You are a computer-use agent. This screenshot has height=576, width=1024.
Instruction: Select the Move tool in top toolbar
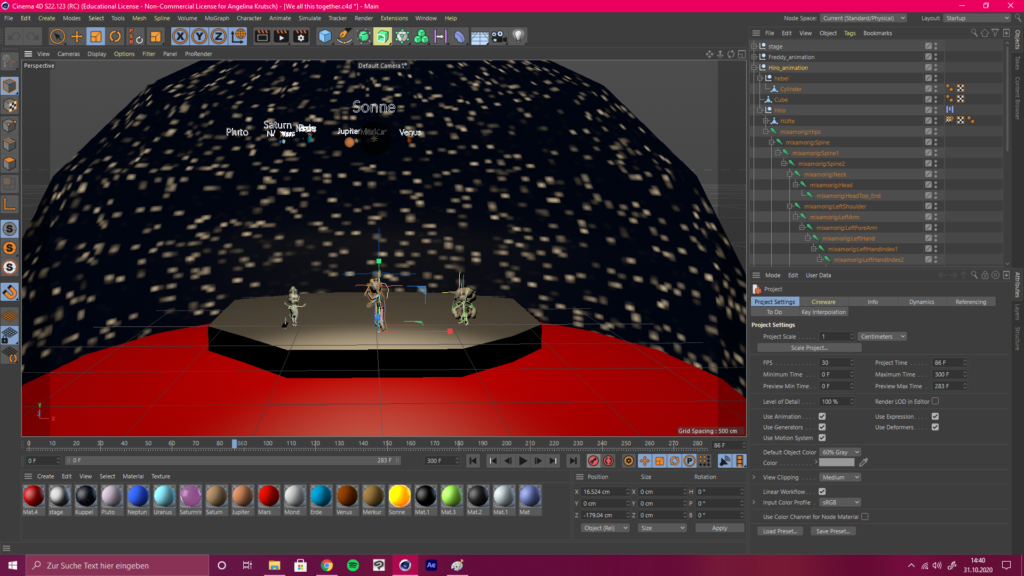77,37
